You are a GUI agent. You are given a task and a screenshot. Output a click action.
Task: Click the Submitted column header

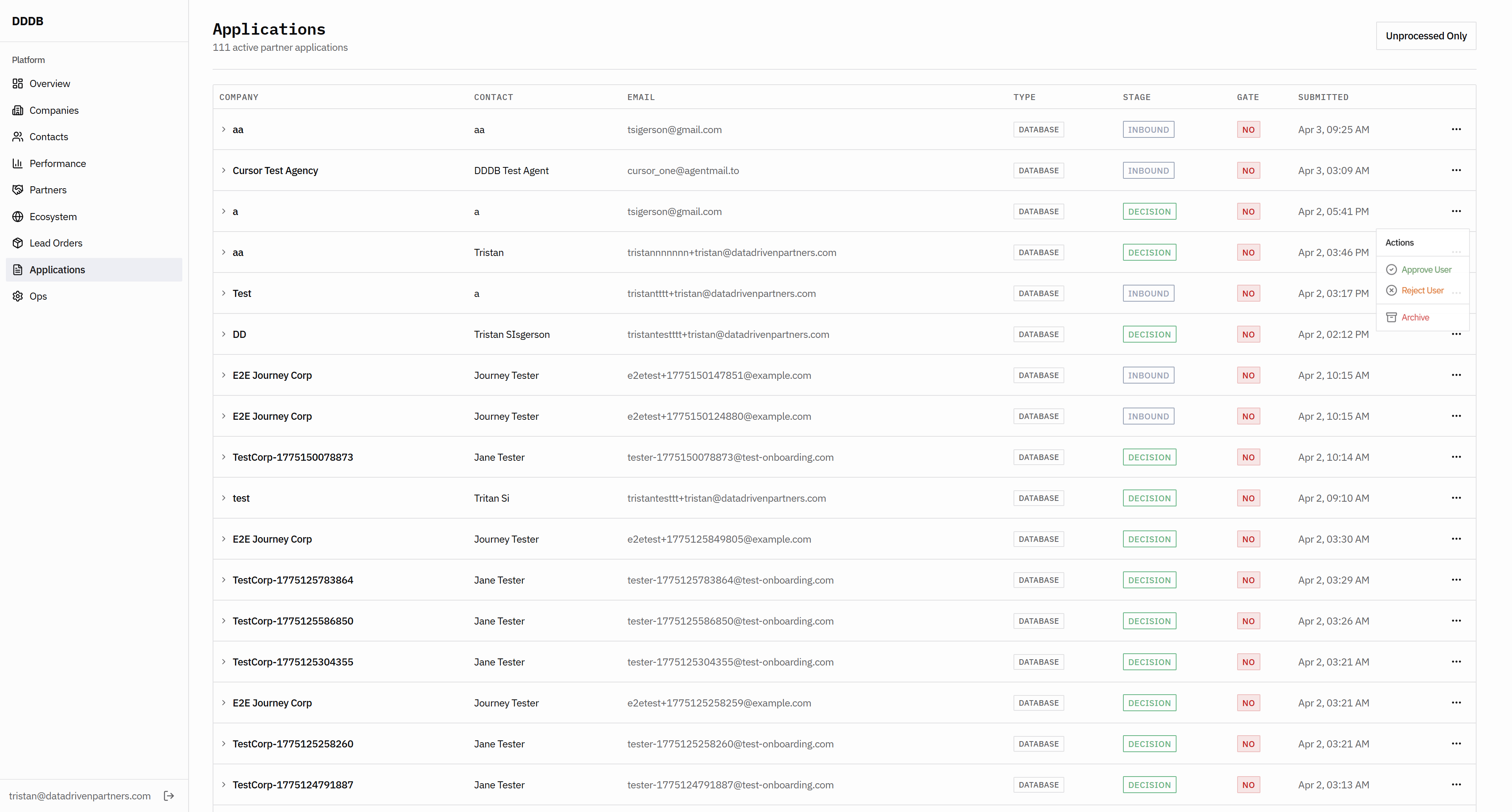pos(1323,97)
